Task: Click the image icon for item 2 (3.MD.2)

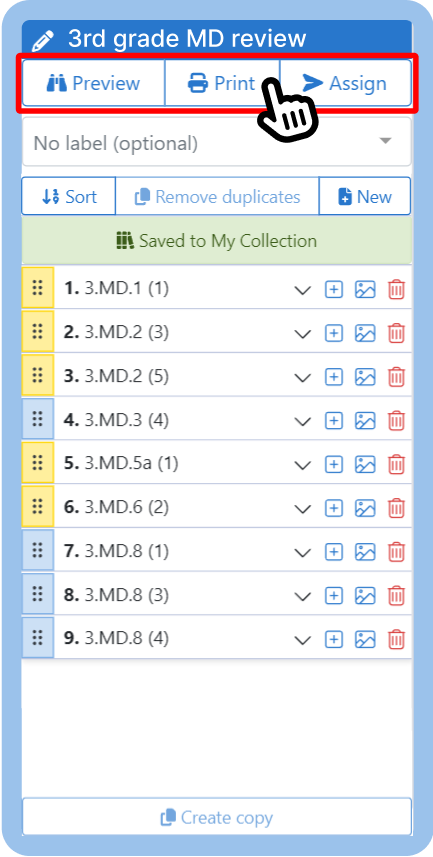Action: pos(365,333)
